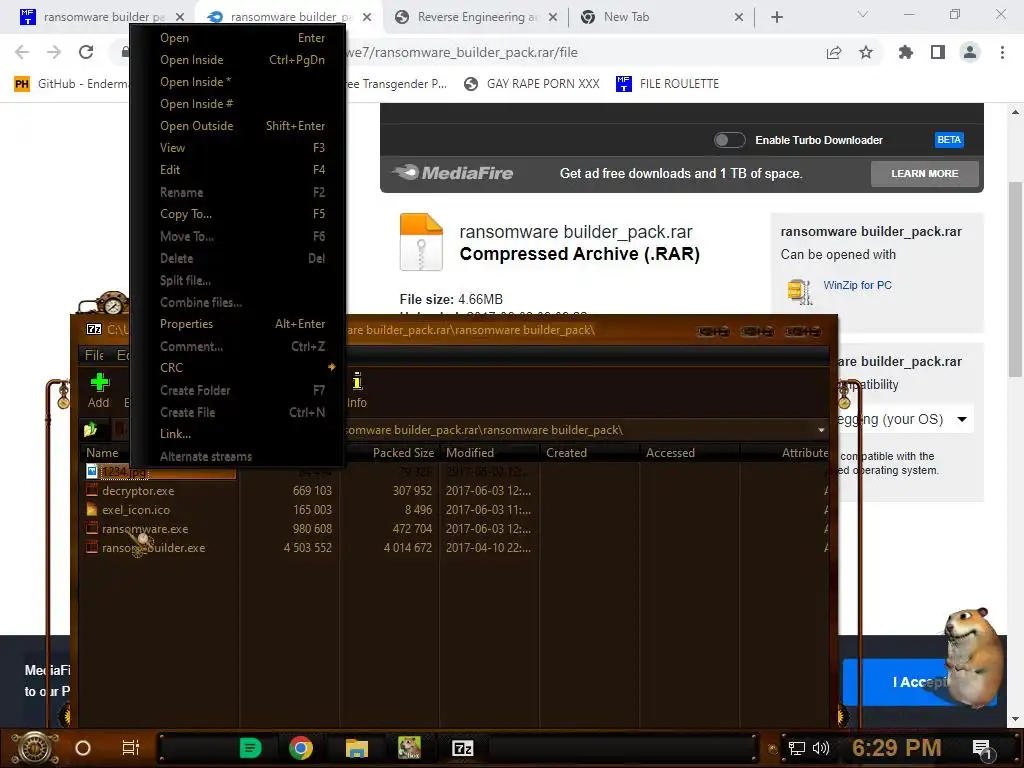
Task: Open Chrome tab search chevron
Action: click(x=863, y=14)
